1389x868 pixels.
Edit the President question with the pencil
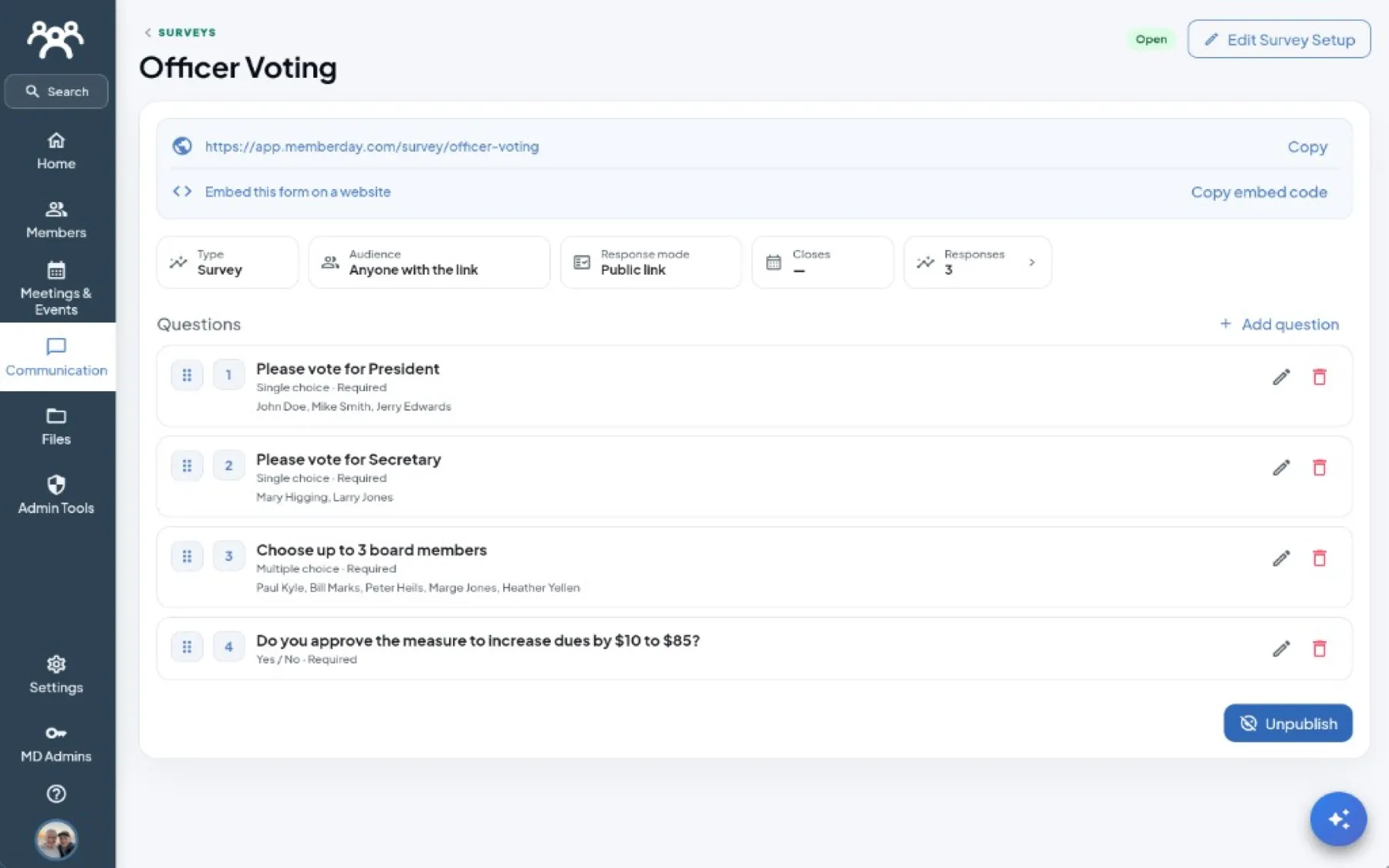point(1281,377)
